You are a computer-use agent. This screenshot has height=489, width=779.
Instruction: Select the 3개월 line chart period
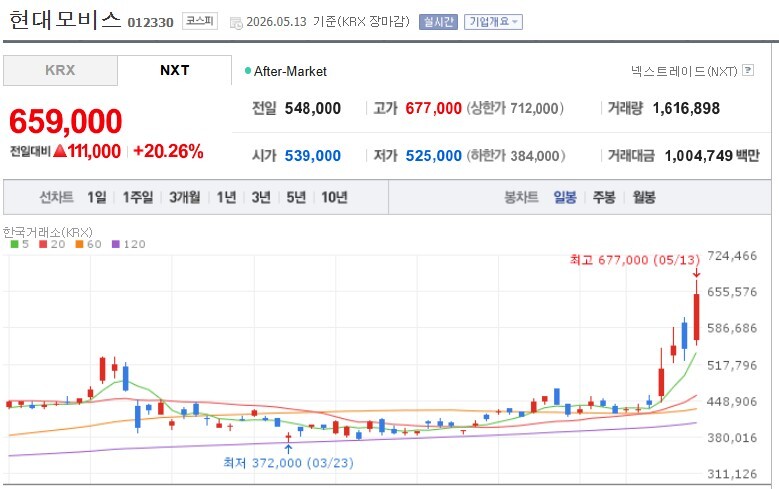pos(185,197)
